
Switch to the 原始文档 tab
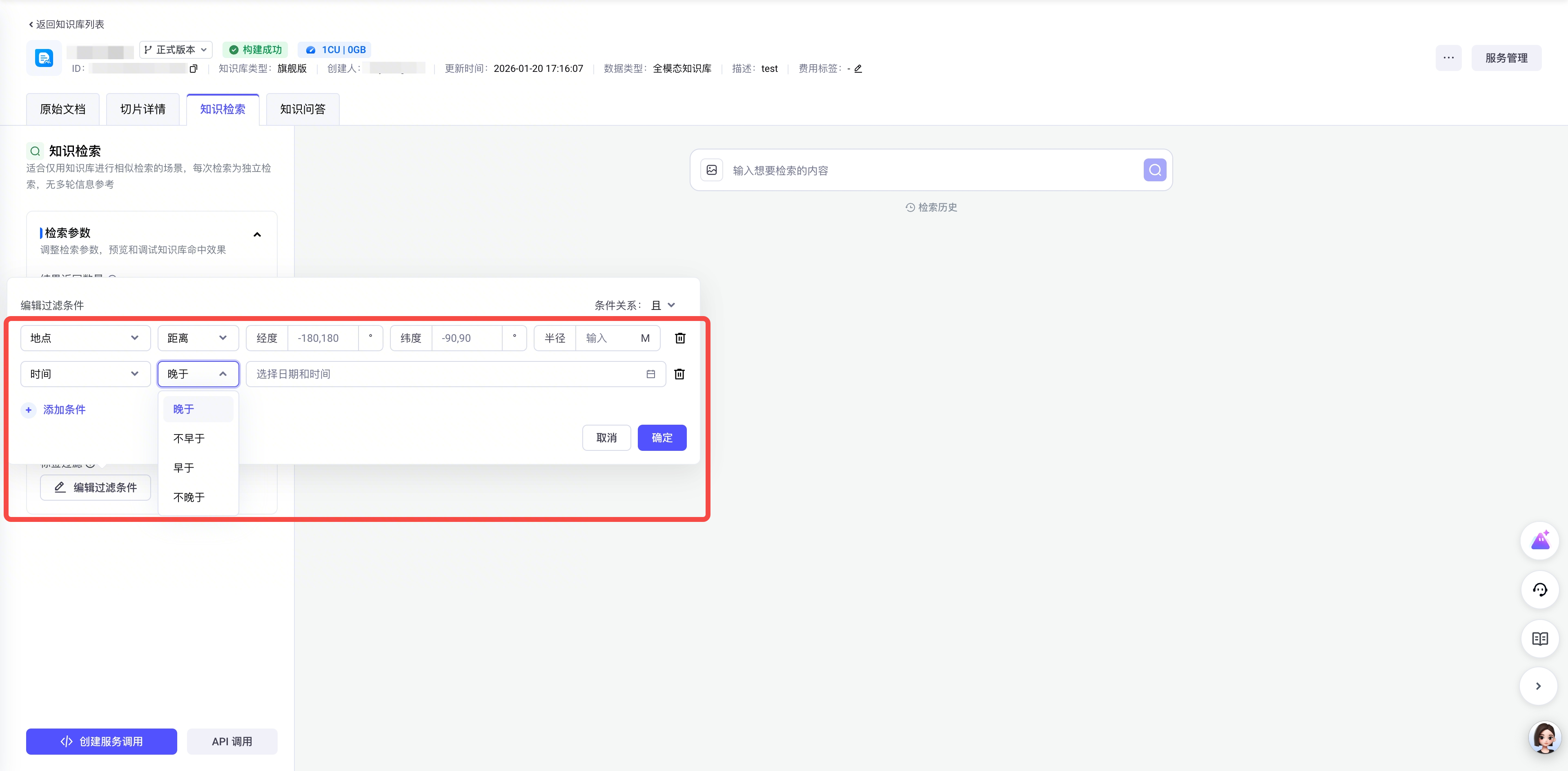63,109
